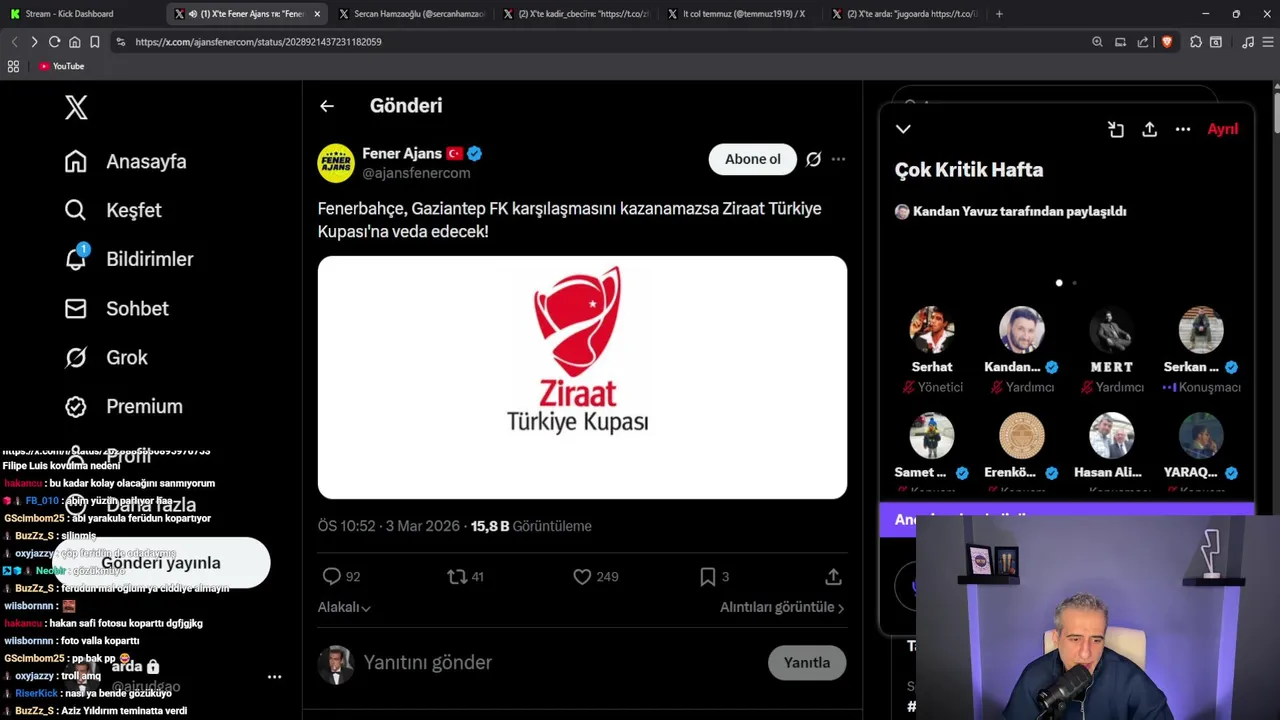1280x720 pixels.
Task: Click 15,8 B Görüntüleme view count
Action: coord(531,526)
